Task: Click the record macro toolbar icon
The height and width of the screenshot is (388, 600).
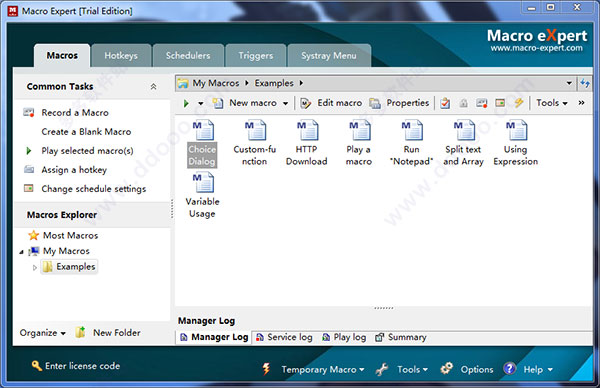Action: [482, 103]
